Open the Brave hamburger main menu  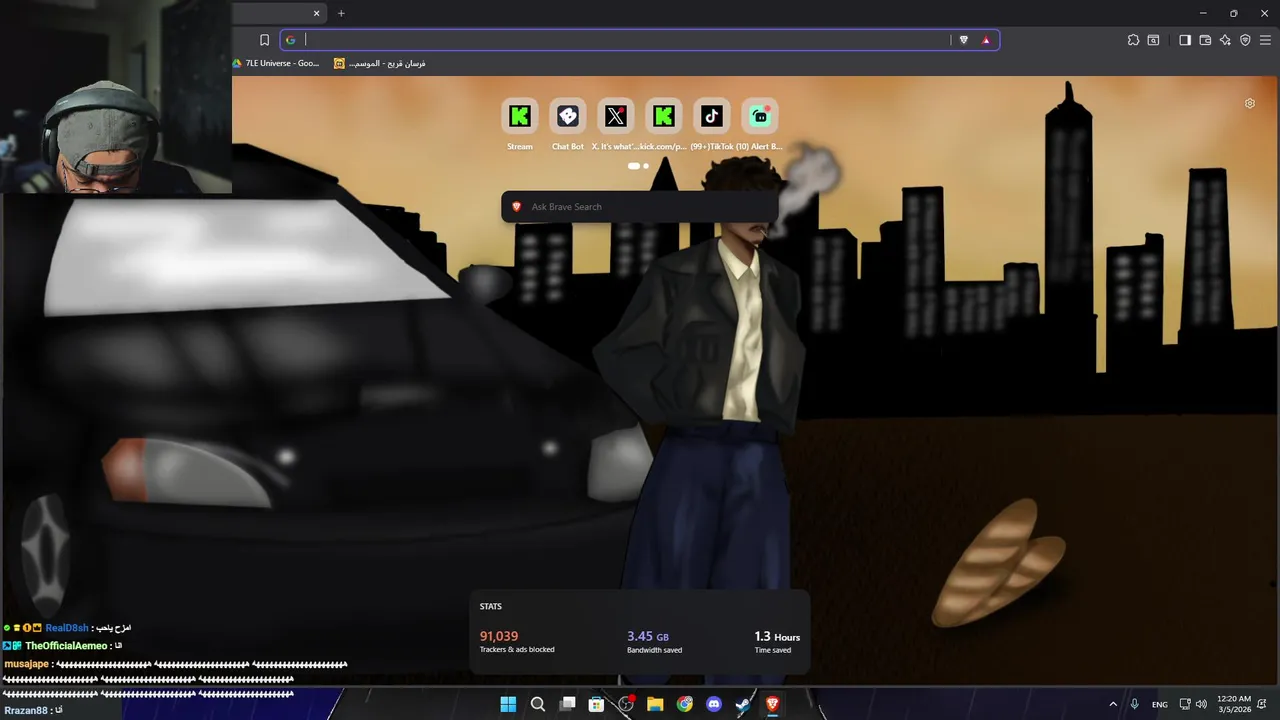tap(1265, 40)
